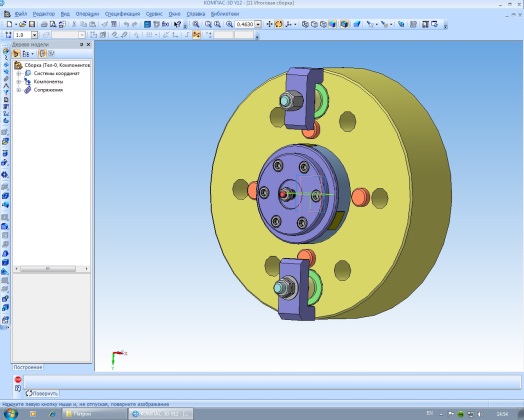The width and height of the screenshot is (524, 420).
Task: Redo the last undone action
Action: click(135, 24)
